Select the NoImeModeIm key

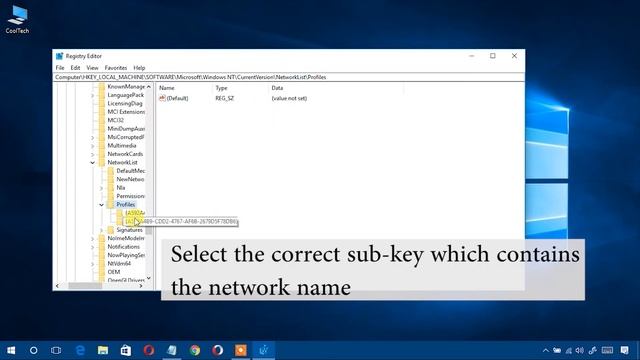click(126, 238)
